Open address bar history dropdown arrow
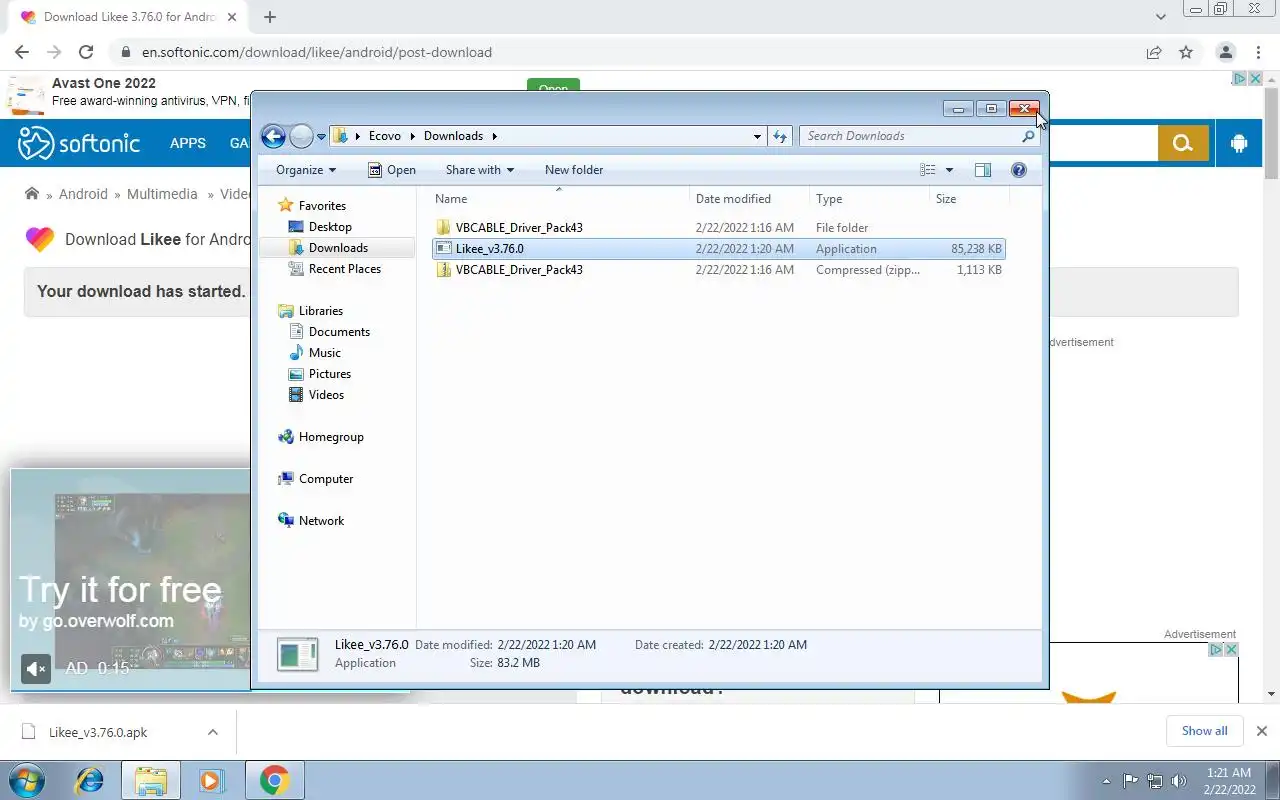 pyautogui.click(x=757, y=136)
